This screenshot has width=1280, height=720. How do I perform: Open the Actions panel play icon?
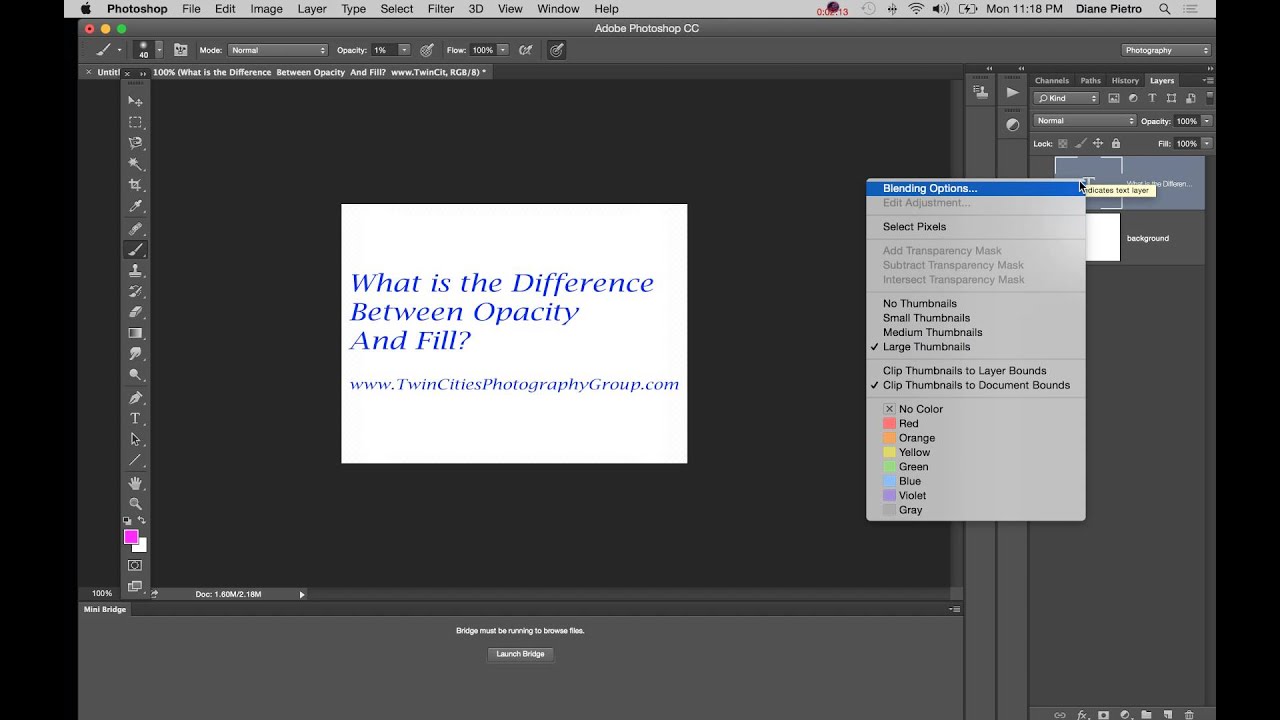coord(1012,92)
